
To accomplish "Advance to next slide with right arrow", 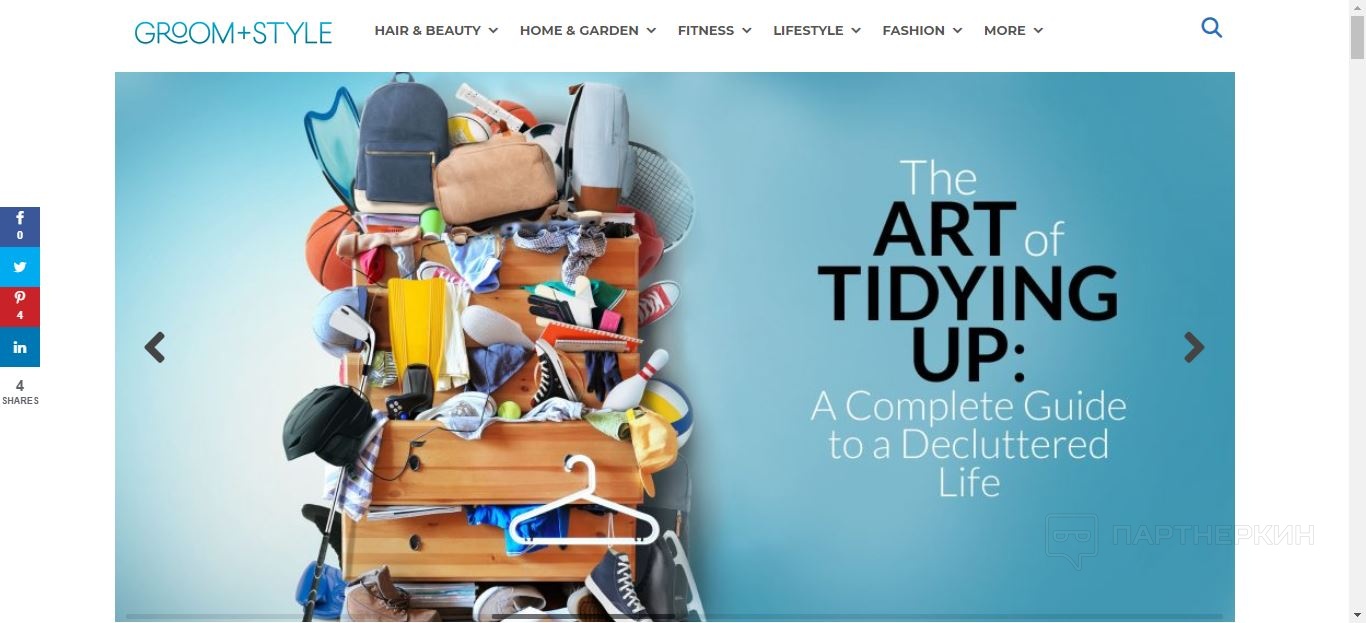I will click(1194, 347).
